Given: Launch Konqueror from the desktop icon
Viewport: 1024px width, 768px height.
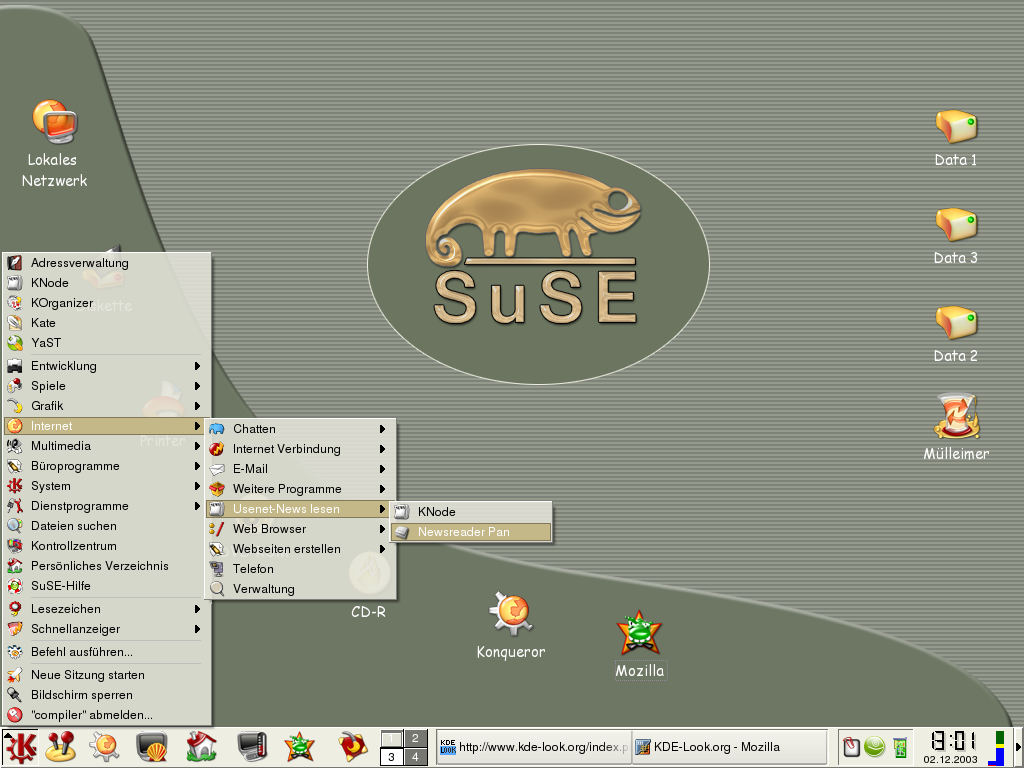Looking at the screenshot, I should [511, 614].
